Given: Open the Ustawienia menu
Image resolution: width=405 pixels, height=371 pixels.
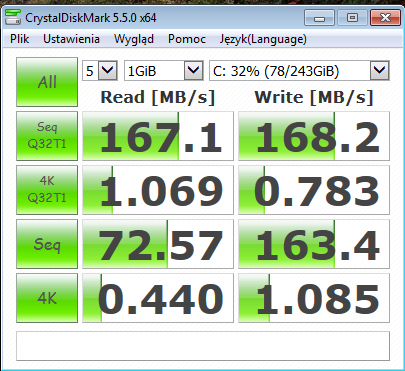Looking at the screenshot, I should click(71, 39).
